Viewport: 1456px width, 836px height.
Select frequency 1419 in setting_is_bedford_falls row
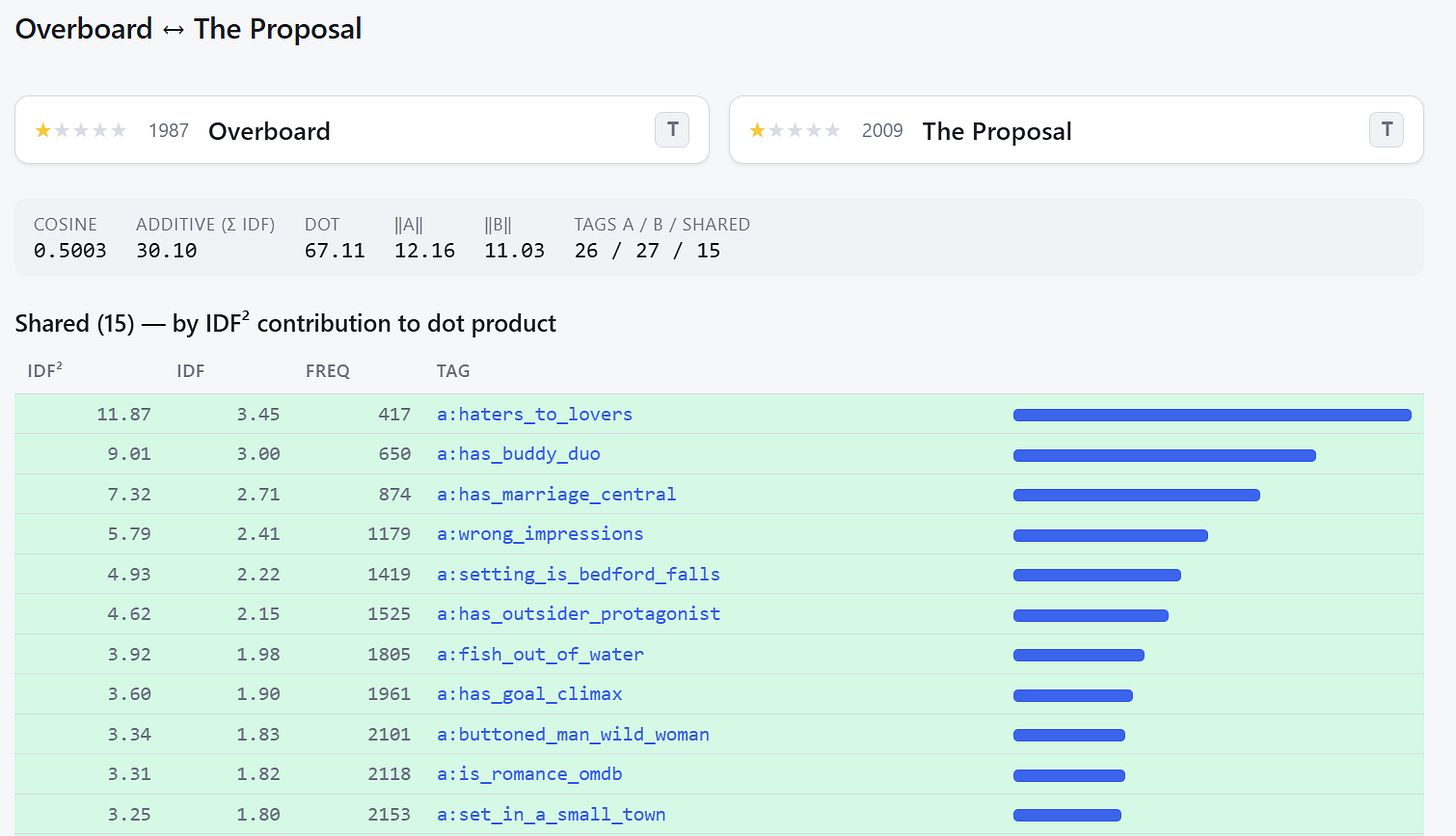(x=389, y=574)
